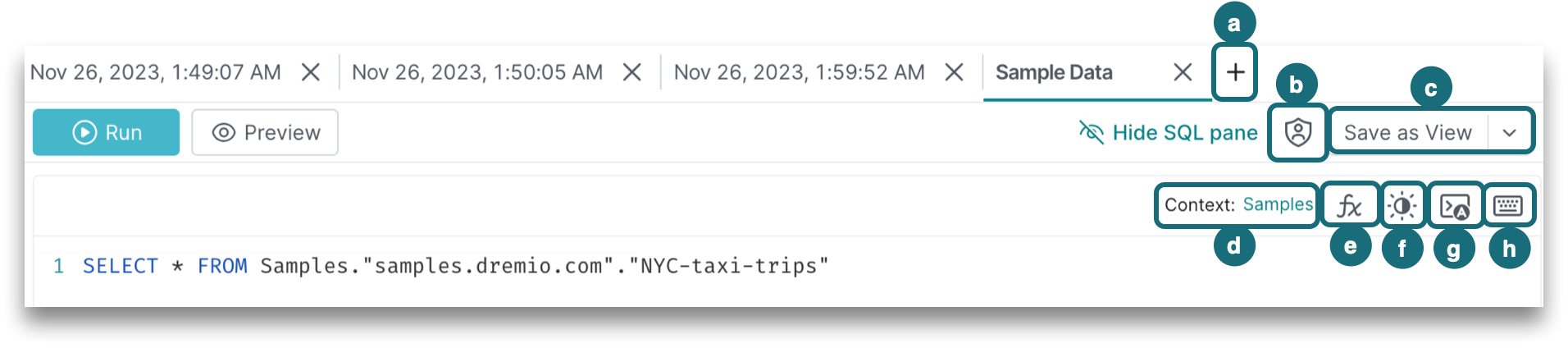
Task: Add a new SQL tab with plus icon
Action: coord(1235,72)
